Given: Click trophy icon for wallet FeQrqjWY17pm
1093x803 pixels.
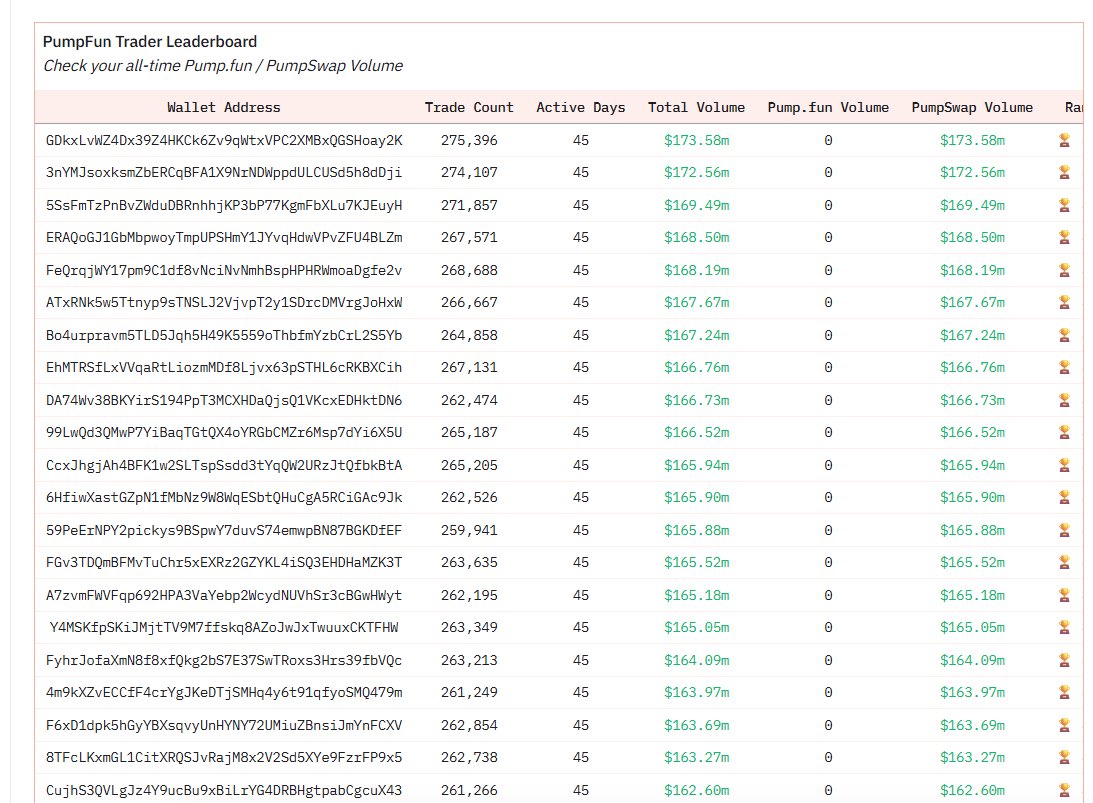Looking at the screenshot, I should [1064, 270].
